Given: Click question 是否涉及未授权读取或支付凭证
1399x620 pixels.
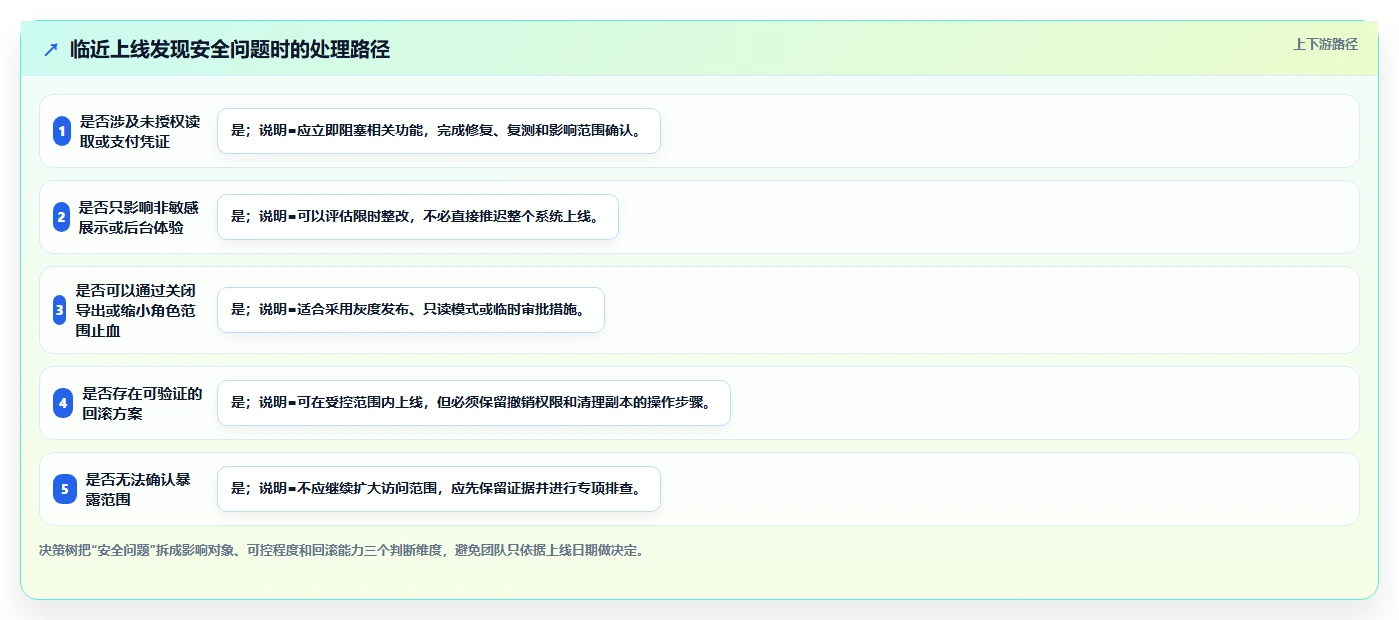Looking at the screenshot, I should 139,131.
